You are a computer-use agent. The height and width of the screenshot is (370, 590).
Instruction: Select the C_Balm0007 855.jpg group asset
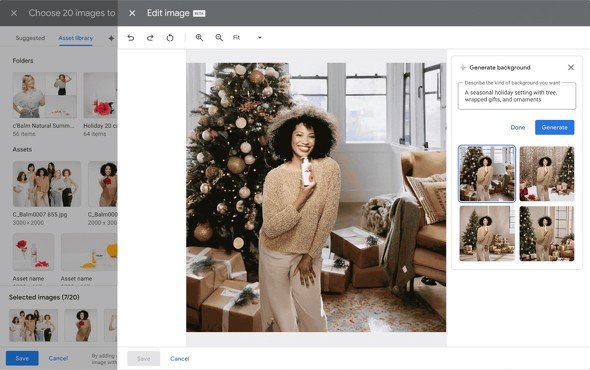point(47,184)
